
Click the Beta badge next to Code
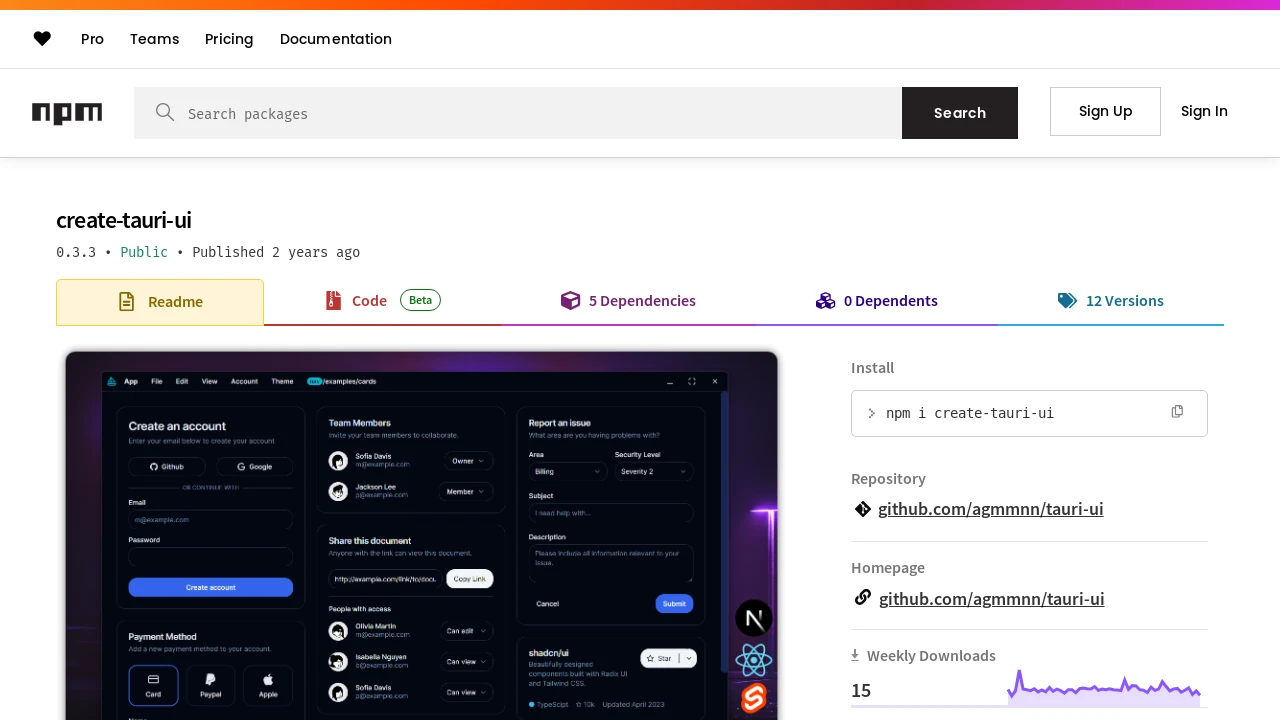click(x=420, y=300)
